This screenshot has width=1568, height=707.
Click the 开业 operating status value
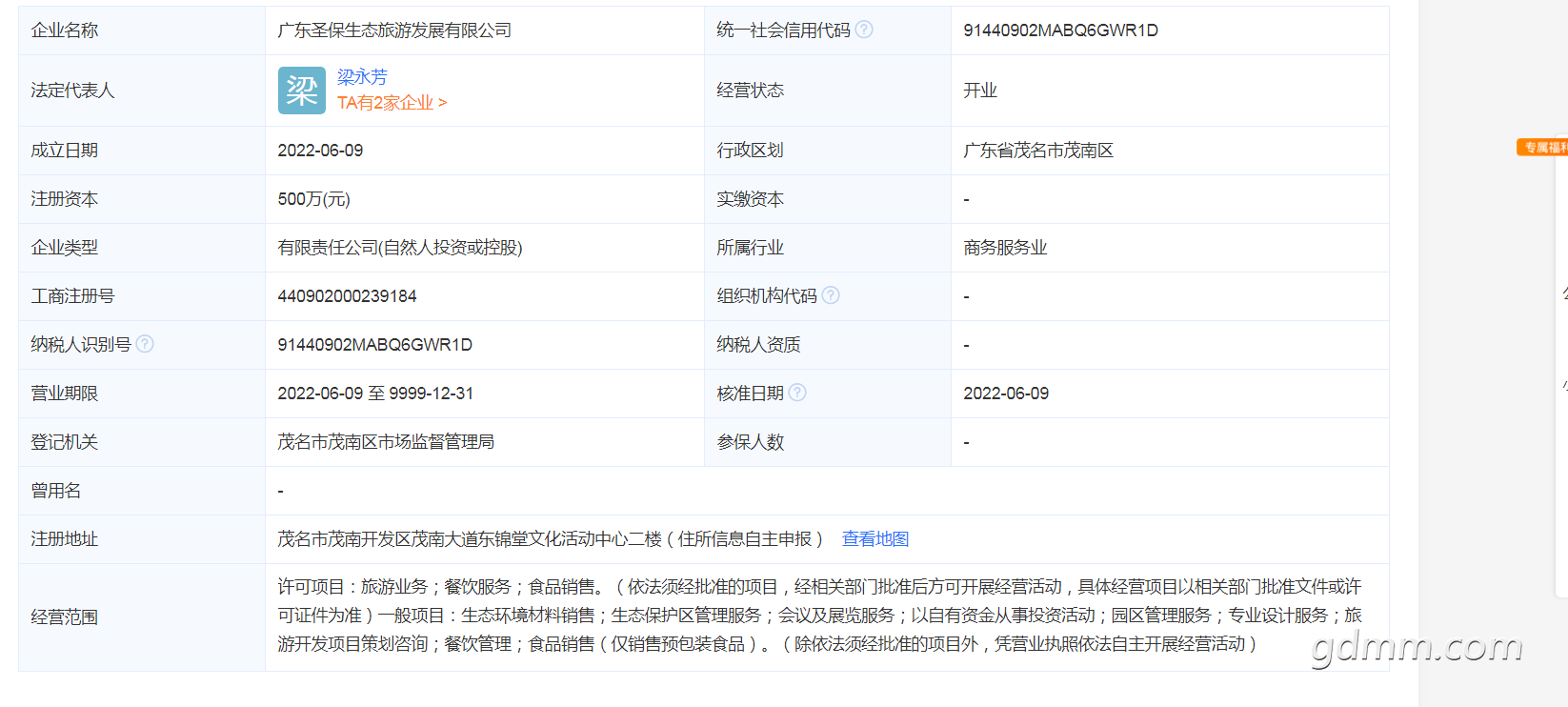(x=979, y=91)
